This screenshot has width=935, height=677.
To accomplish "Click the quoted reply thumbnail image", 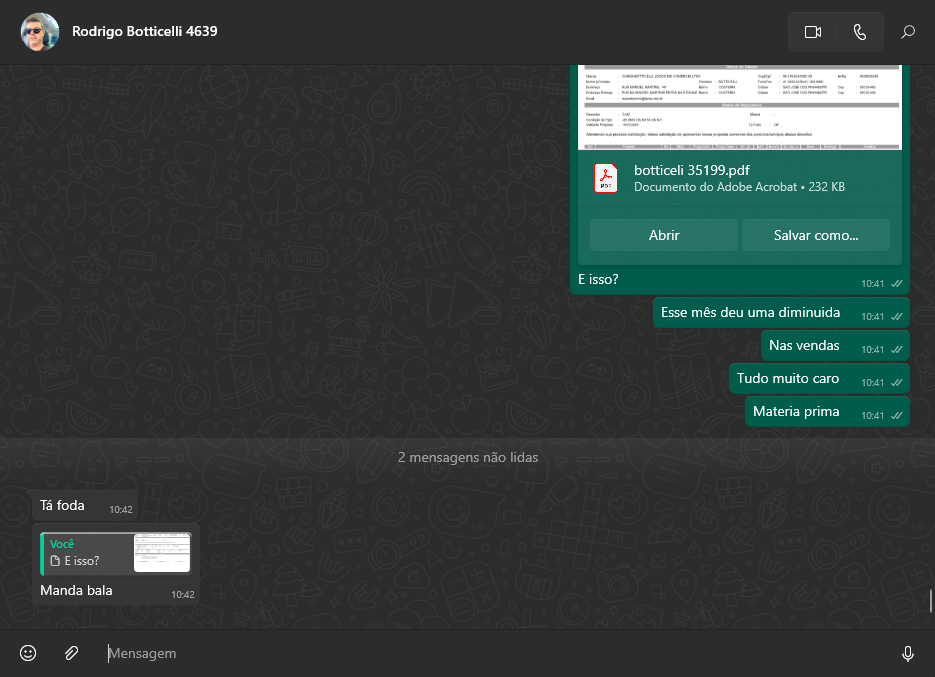I will 162,553.
